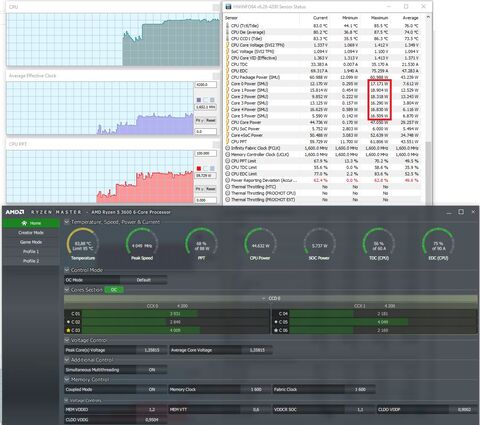
Task: Click the Maximum column header in HWiNFO
Action: (379, 18)
